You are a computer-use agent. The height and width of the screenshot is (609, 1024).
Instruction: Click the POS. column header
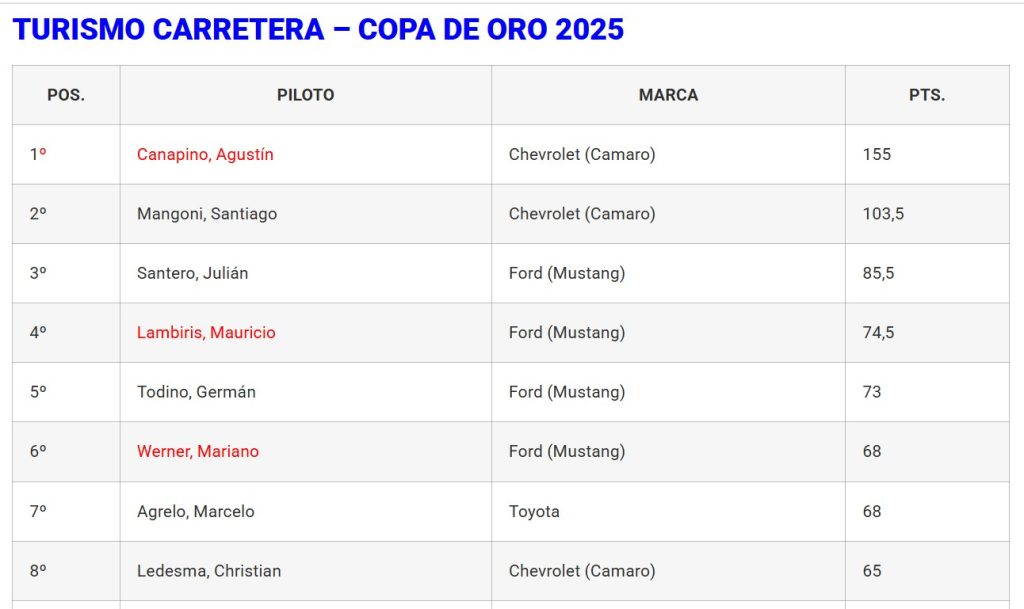click(x=66, y=96)
